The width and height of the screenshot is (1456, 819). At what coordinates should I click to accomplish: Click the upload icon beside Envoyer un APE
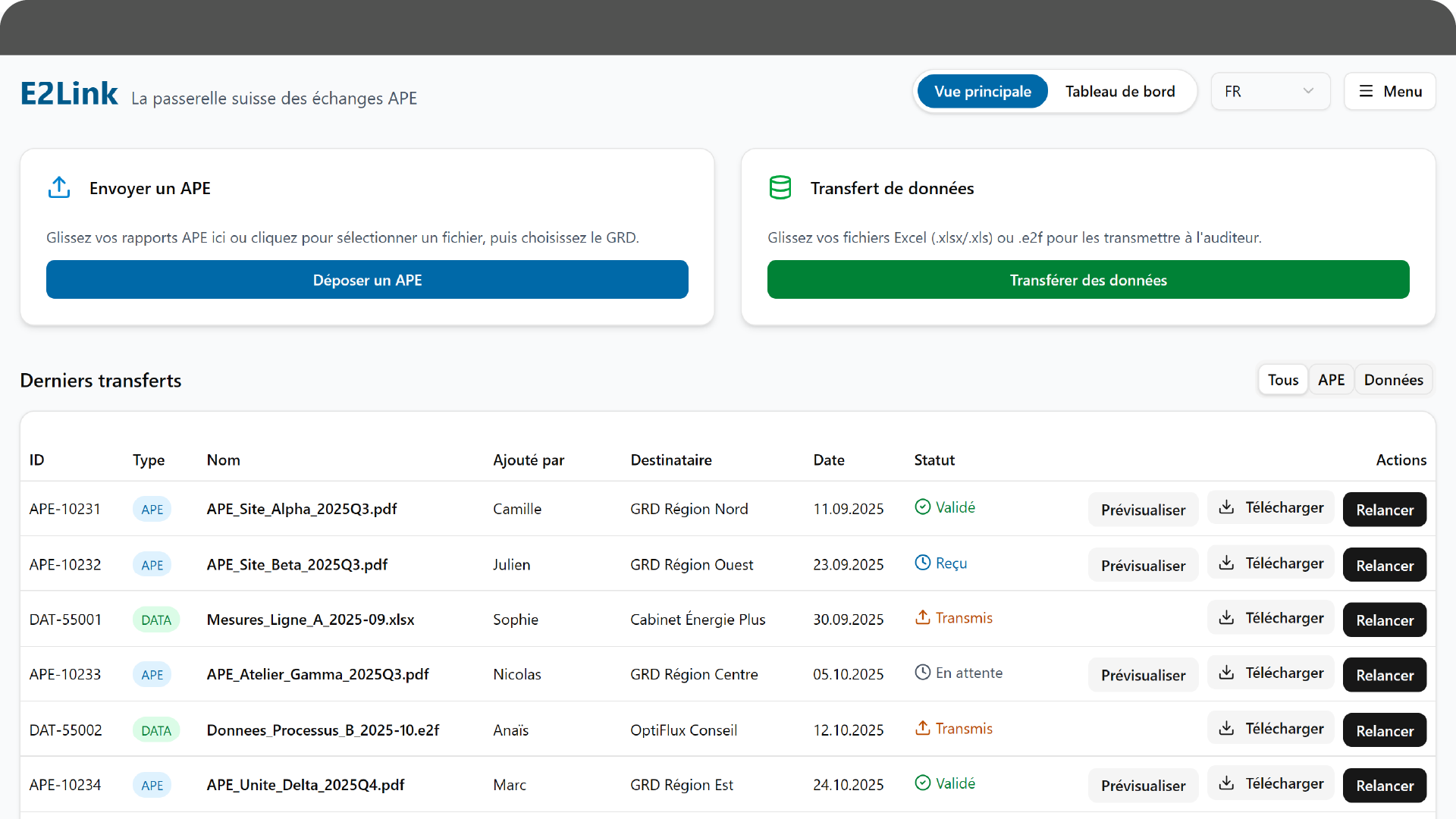59,187
